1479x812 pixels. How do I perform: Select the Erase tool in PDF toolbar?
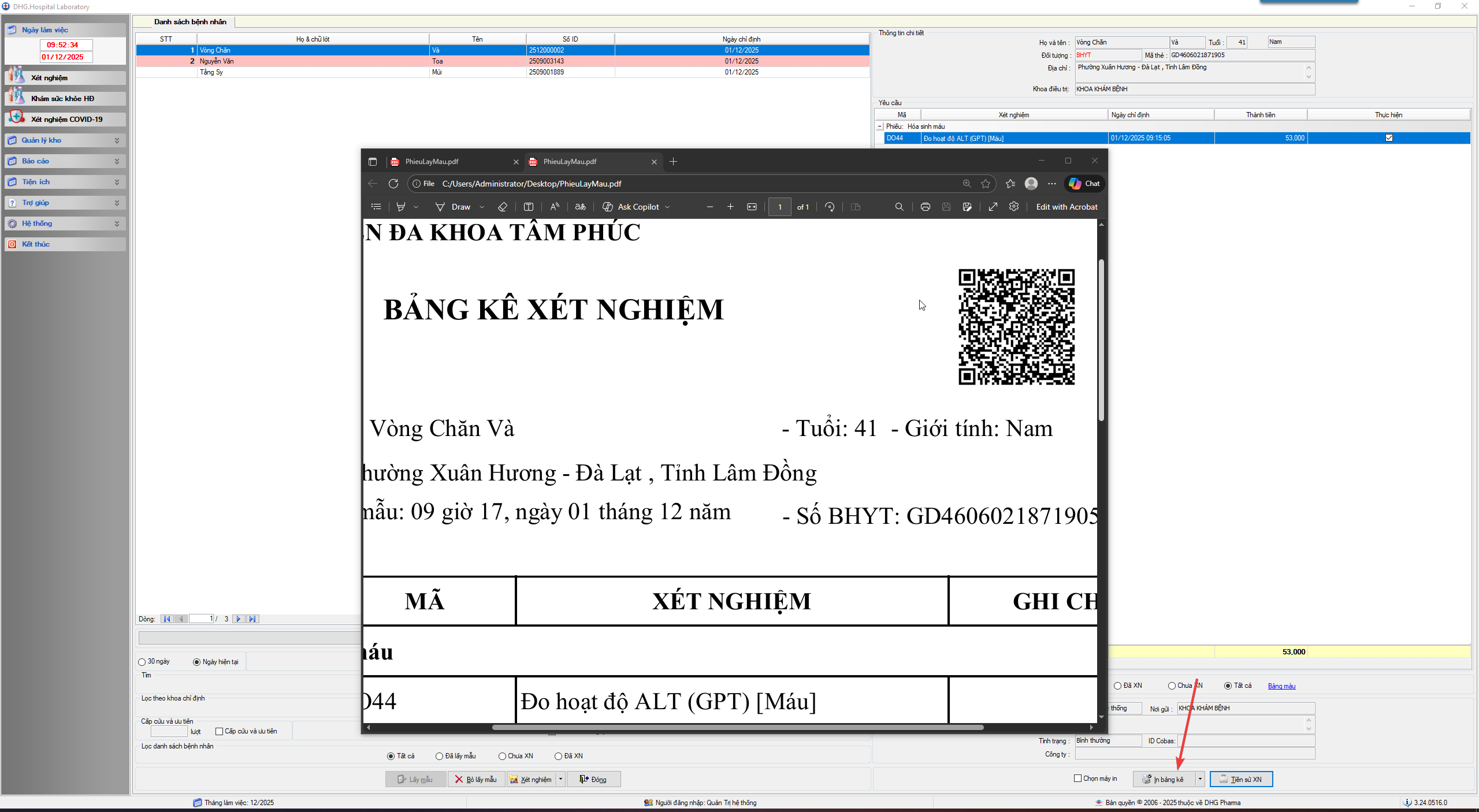[502, 207]
